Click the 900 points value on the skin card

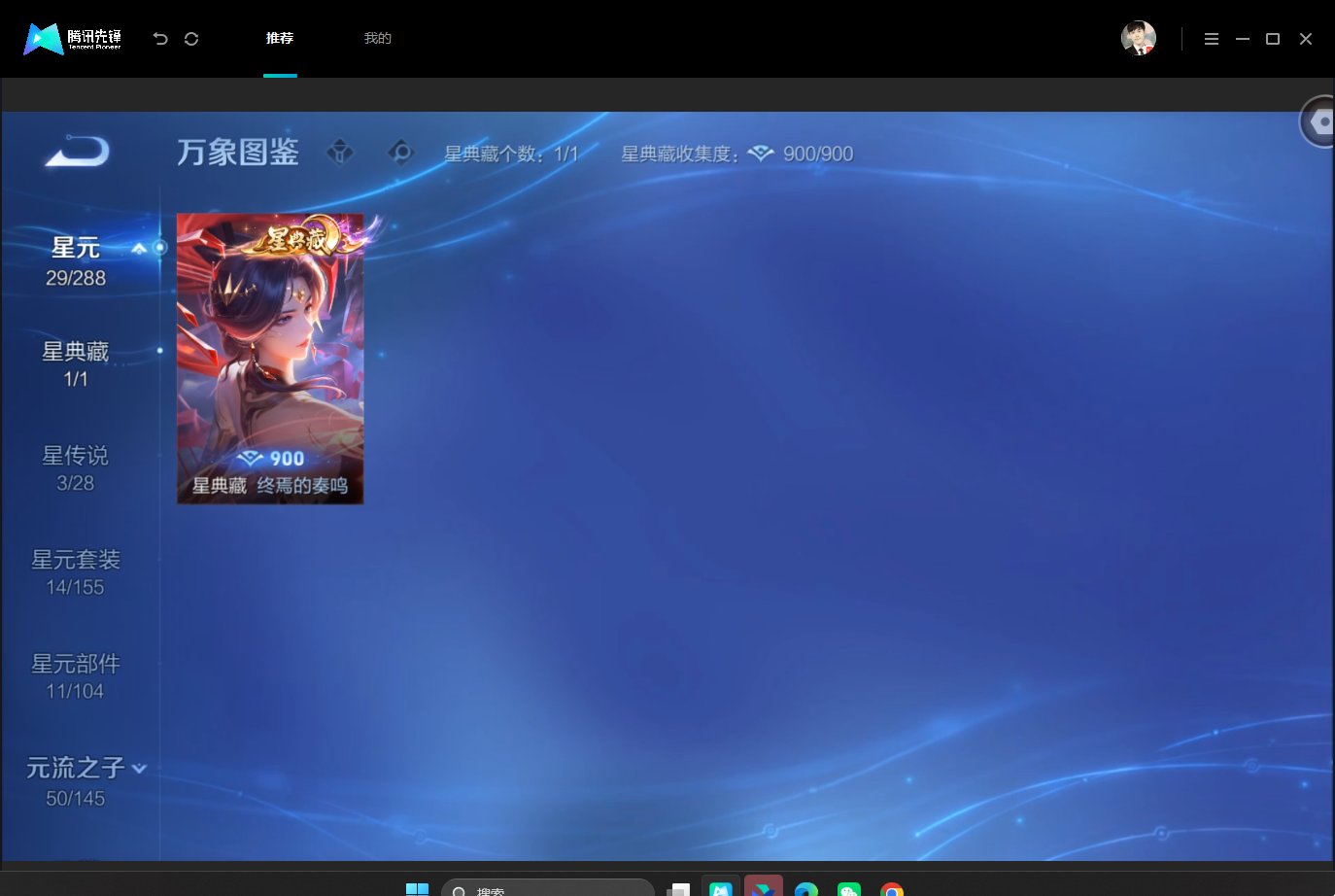tap(288, 459)
